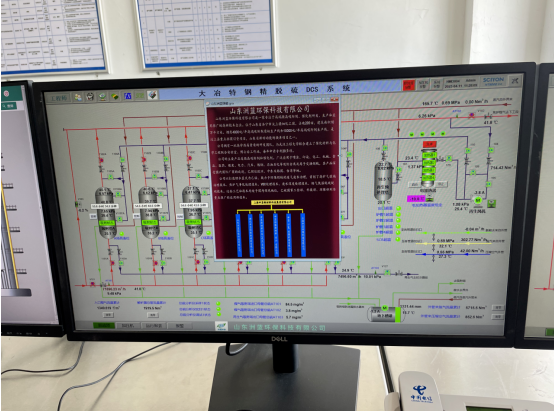Select the green motor M blower icon
This screenshot has height=411, width=554.
[x=478, y=200]
